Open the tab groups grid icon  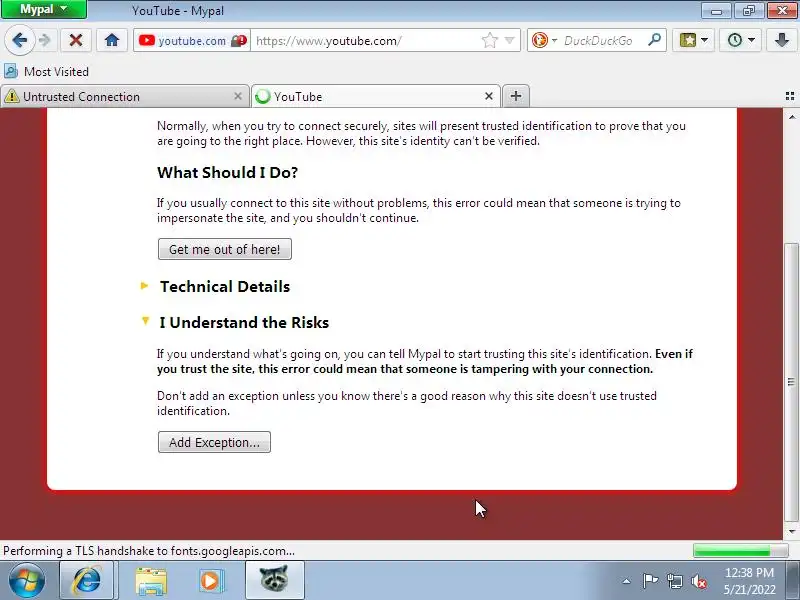pos(790,96)
